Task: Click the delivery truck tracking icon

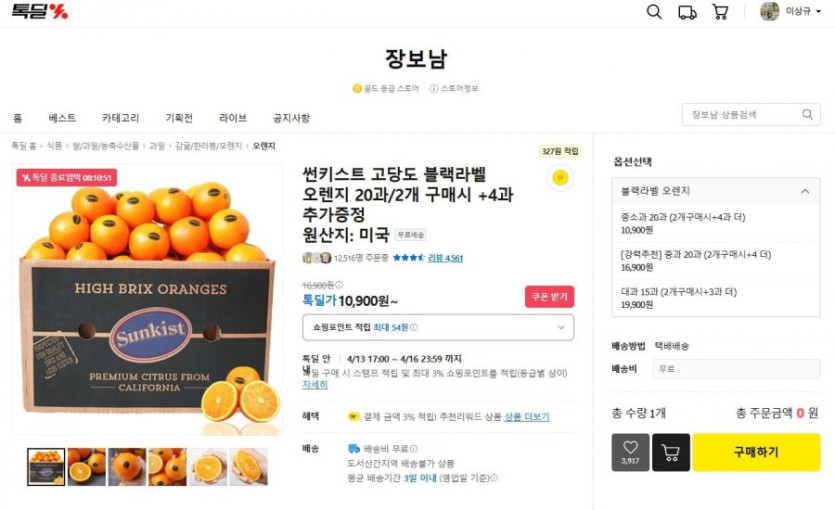Action: 687,12
